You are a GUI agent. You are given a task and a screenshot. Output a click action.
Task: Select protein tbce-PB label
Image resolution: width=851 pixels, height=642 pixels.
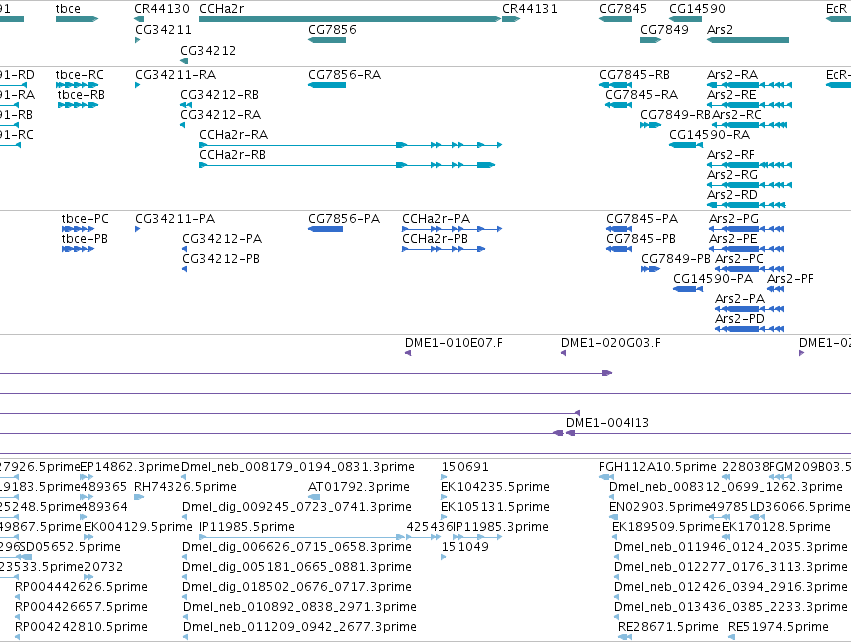pos(84,239)
